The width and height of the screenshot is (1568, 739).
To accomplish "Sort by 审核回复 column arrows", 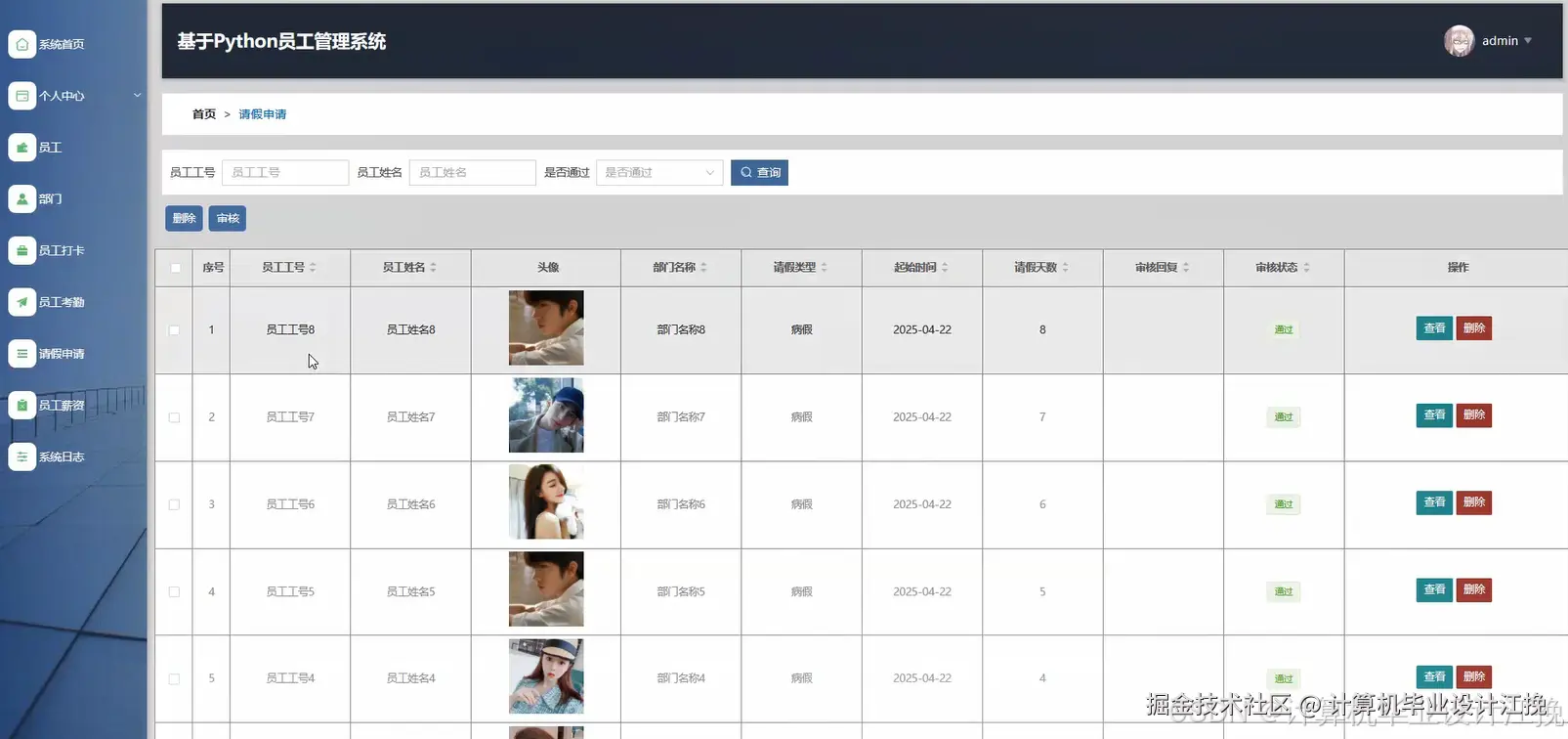I will pos(1186,267).
